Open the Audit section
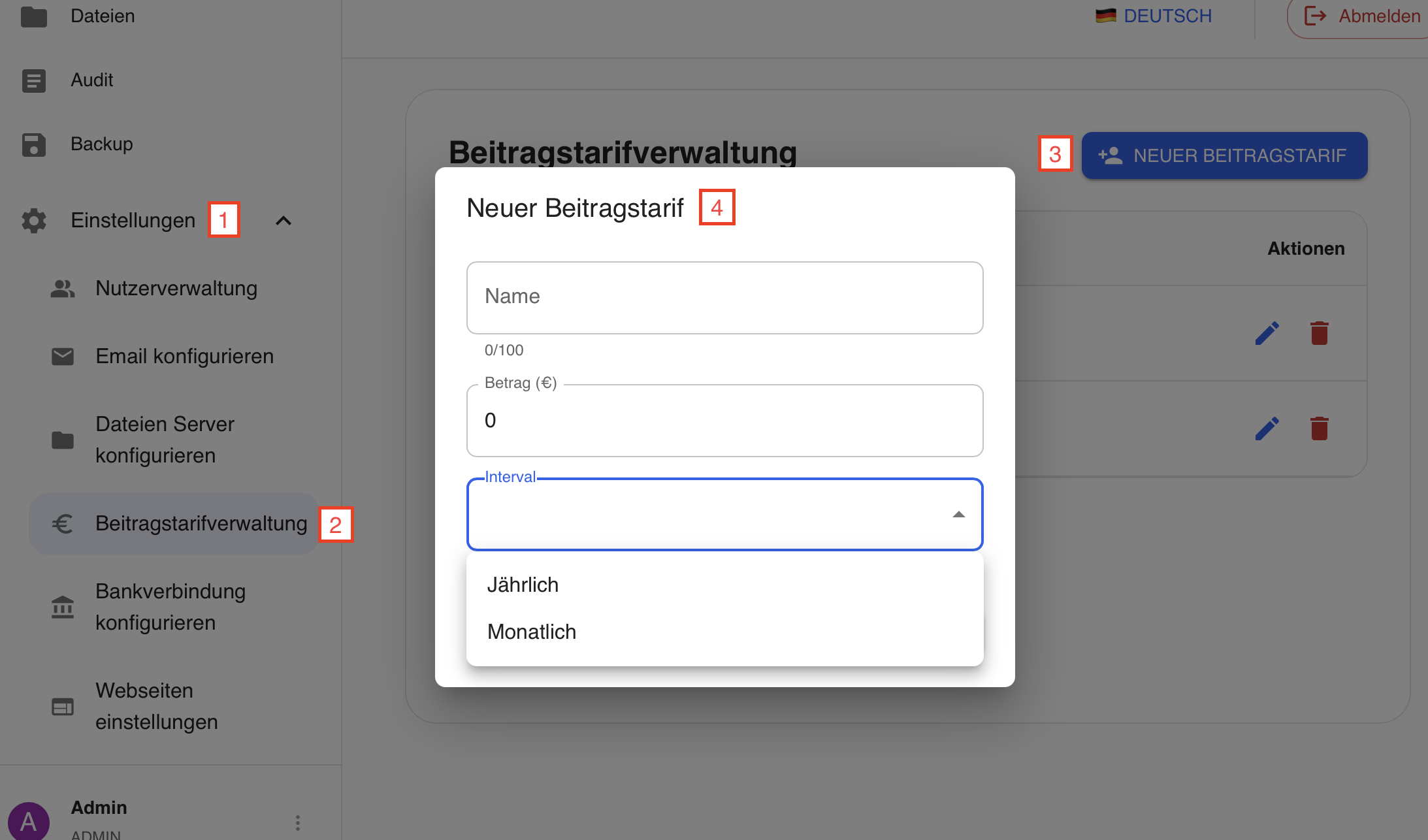 [x=92, y=80]
